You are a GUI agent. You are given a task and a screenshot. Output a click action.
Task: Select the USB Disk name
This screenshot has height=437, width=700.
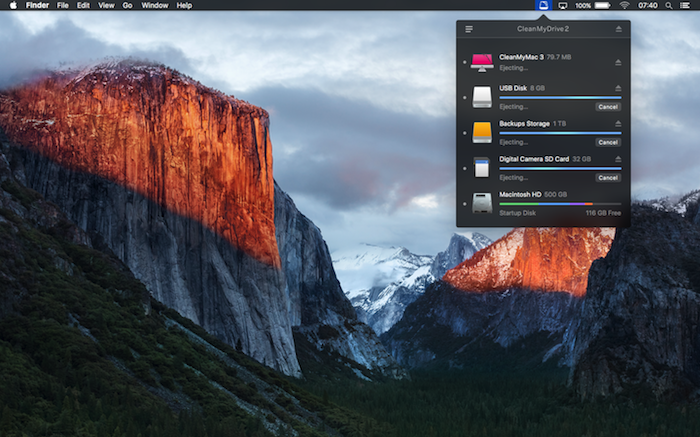tap(513, 88)
